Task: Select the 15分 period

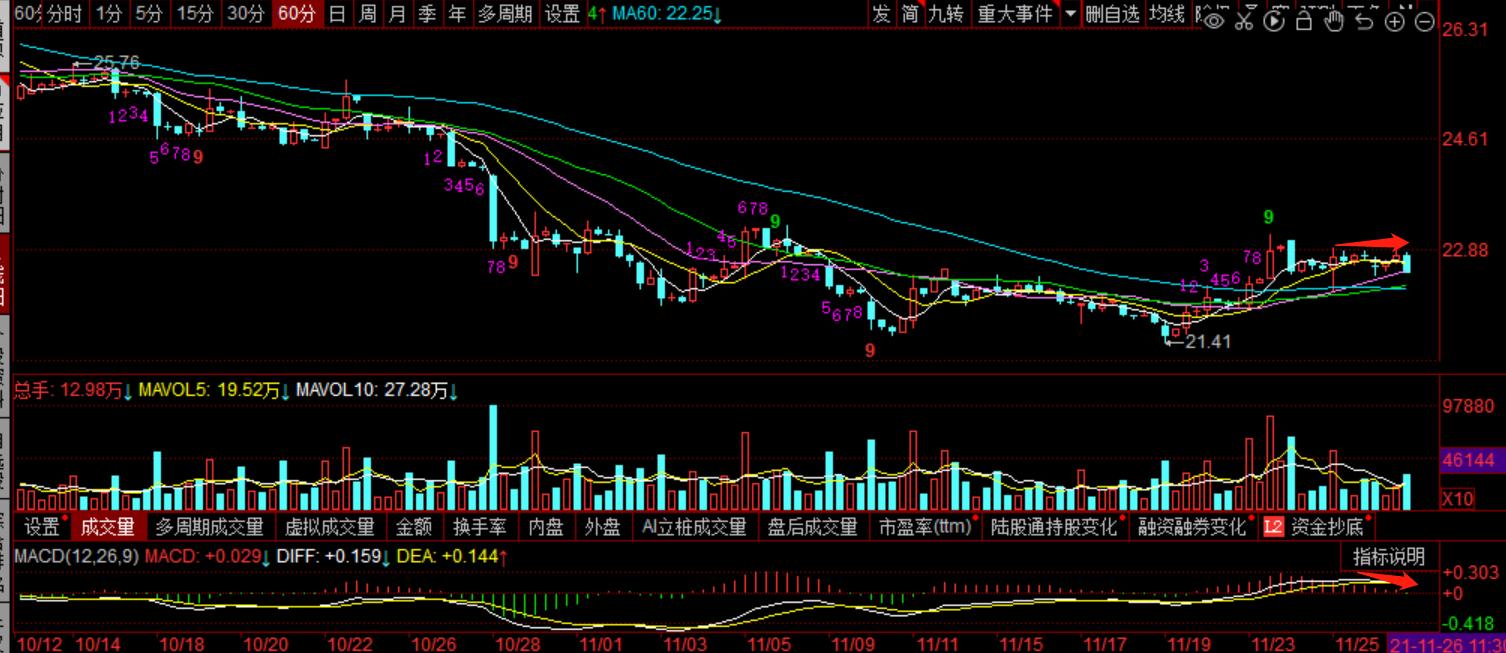Action: pos(195,14)
